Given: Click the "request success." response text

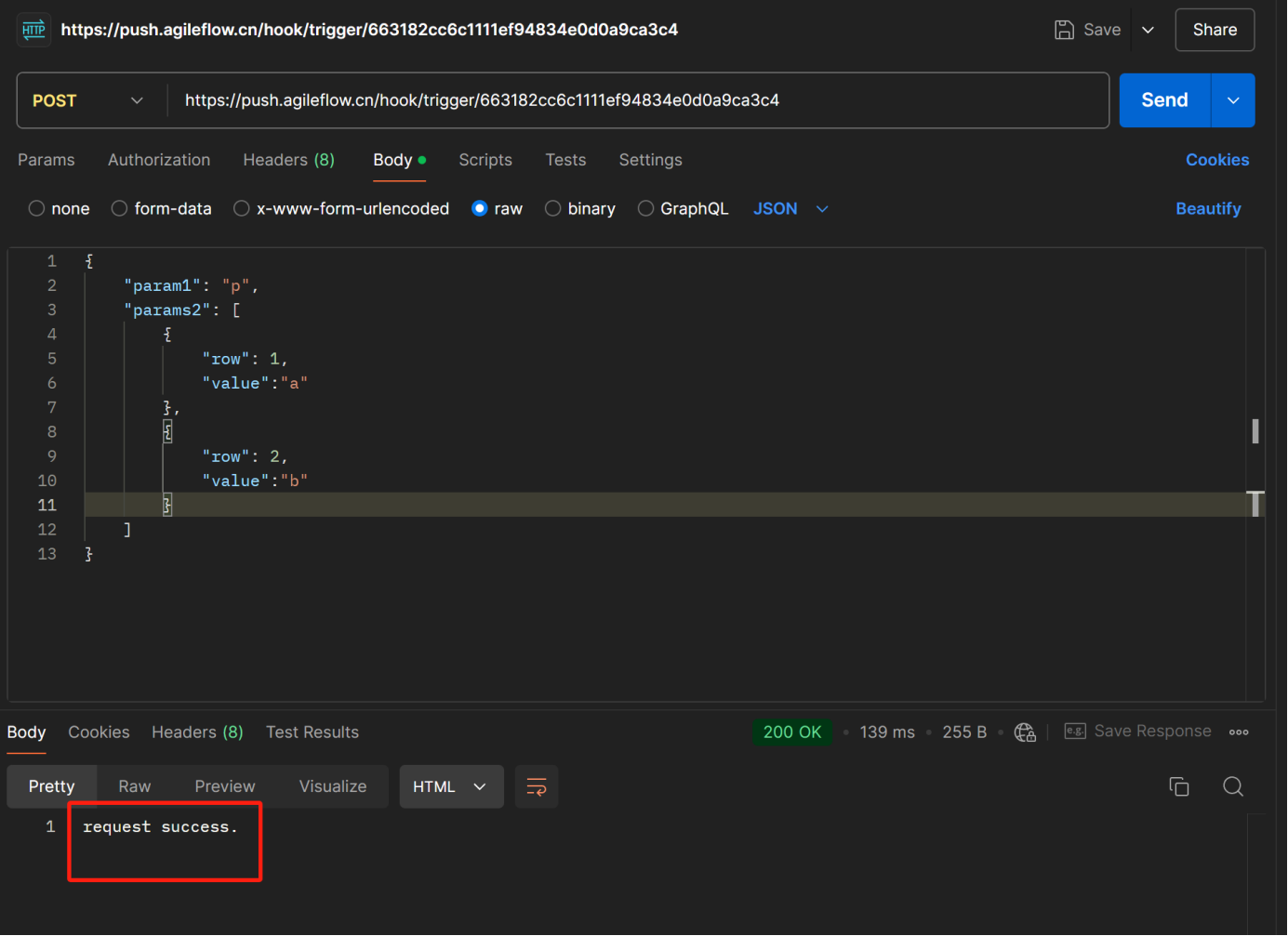Looking at the screenshot, I should pyautogui.click(x=160, y=826).
